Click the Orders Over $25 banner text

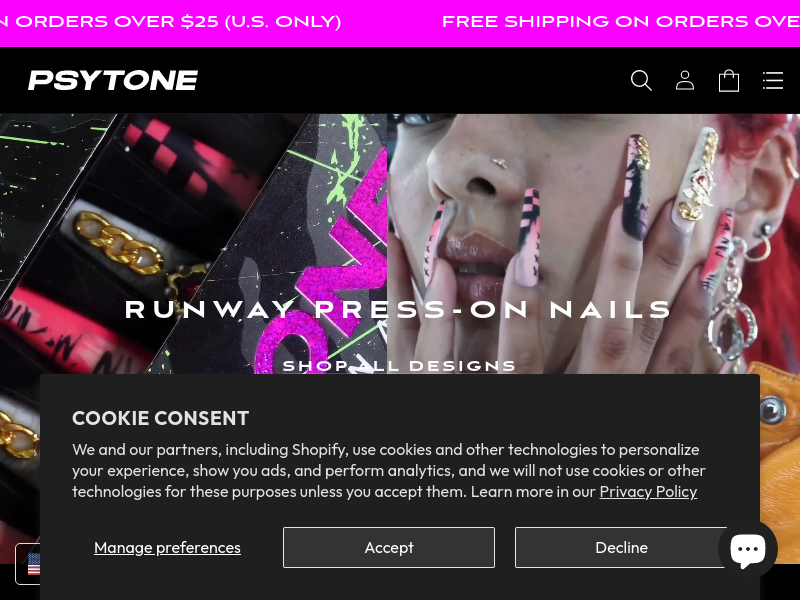[x=170, y=22]
